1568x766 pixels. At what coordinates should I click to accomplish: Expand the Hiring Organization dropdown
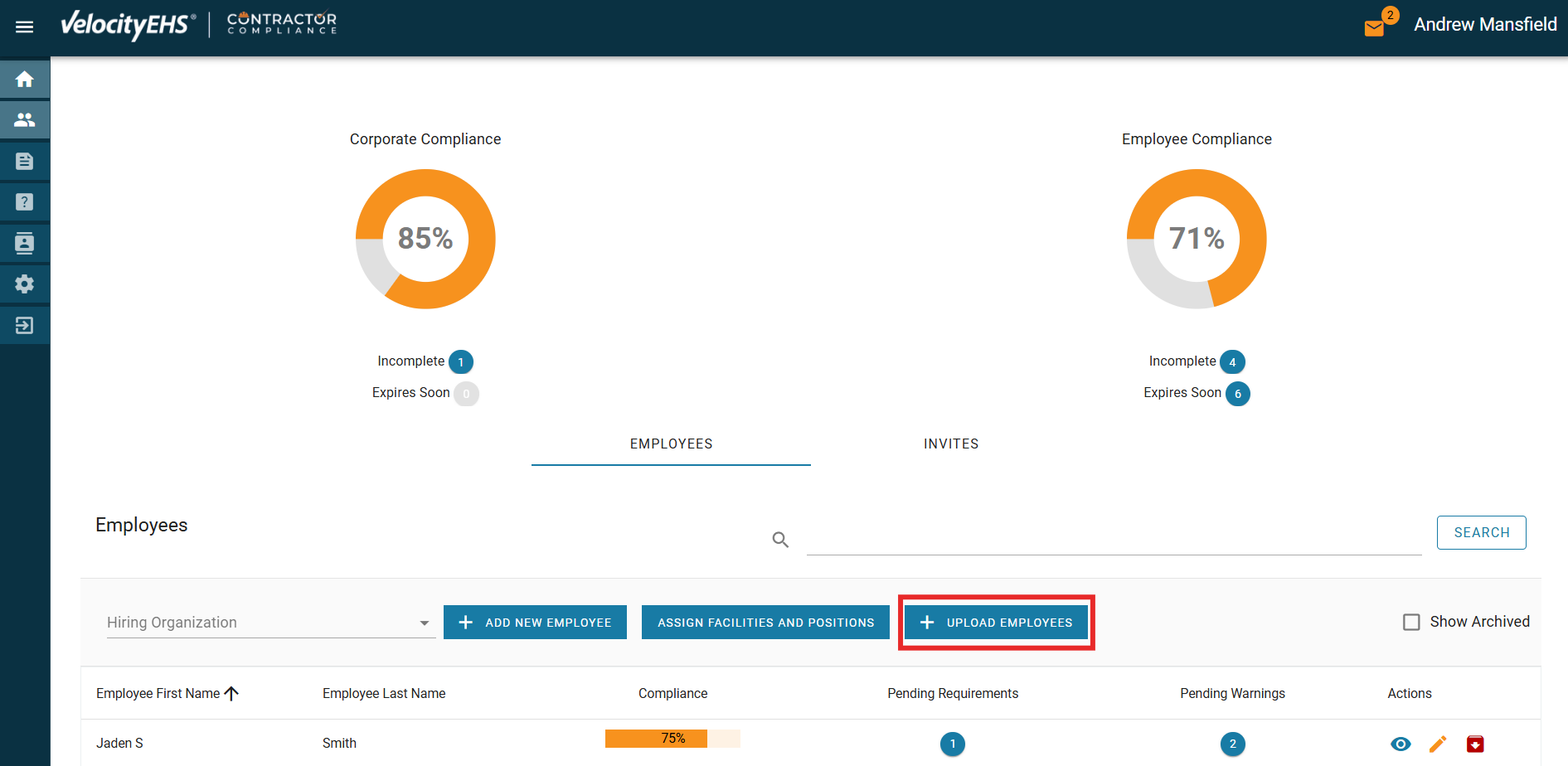269,623
